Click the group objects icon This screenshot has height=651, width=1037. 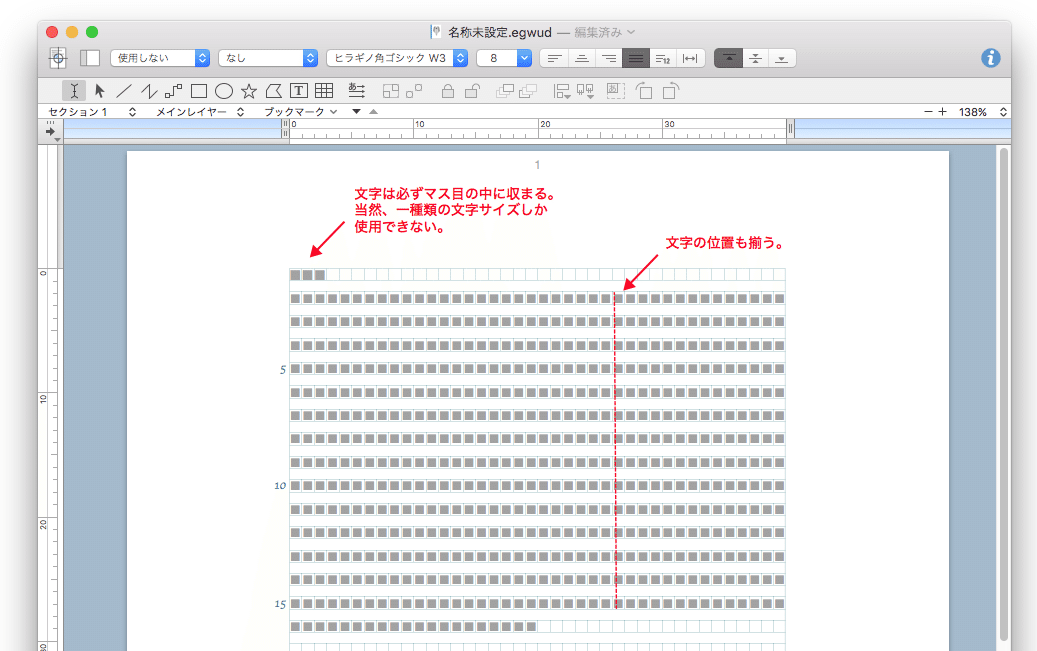(x=391, y=91)
